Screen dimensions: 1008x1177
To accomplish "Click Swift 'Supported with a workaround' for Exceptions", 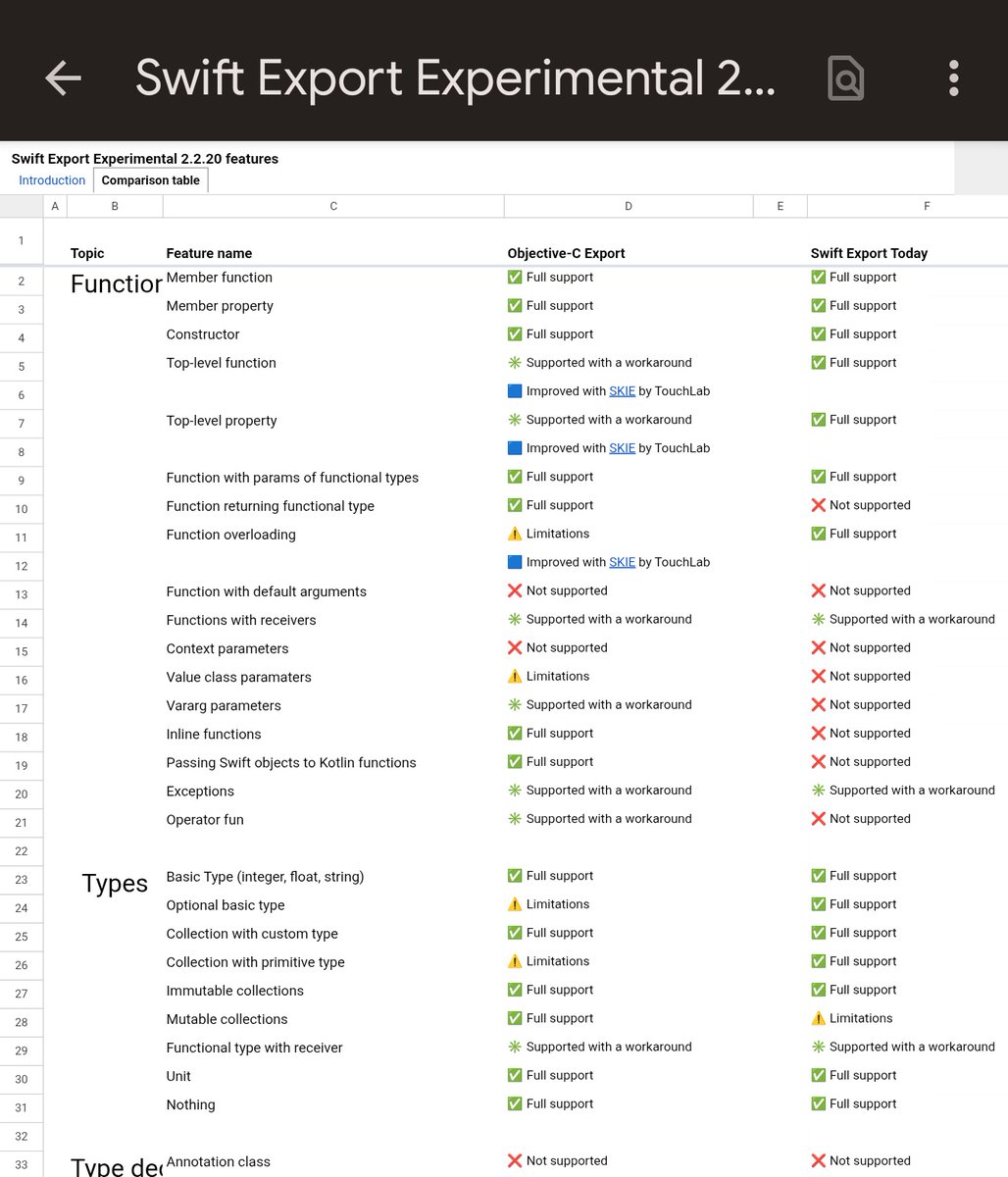I will (902, 790).
